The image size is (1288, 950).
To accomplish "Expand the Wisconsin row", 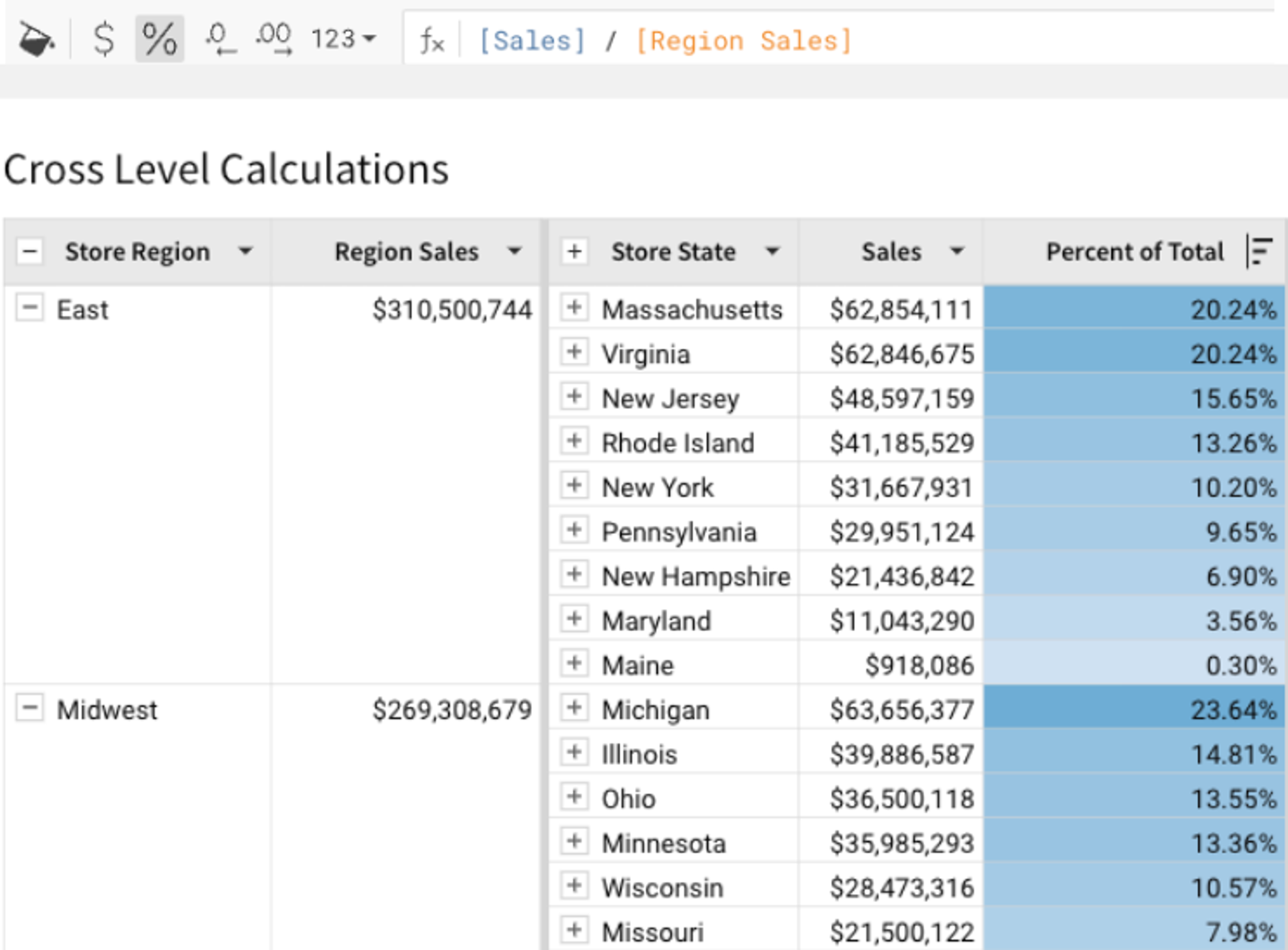I will [574, 886].
